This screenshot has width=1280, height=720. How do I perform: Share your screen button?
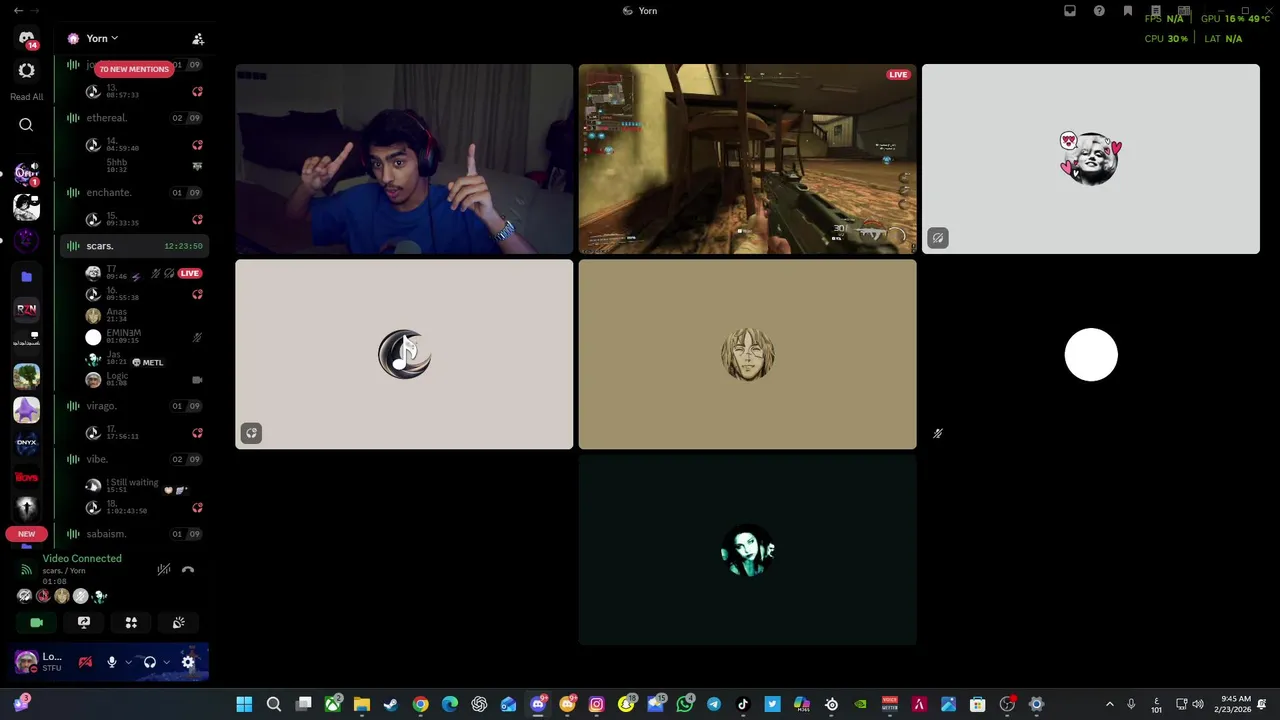[84, 623]
